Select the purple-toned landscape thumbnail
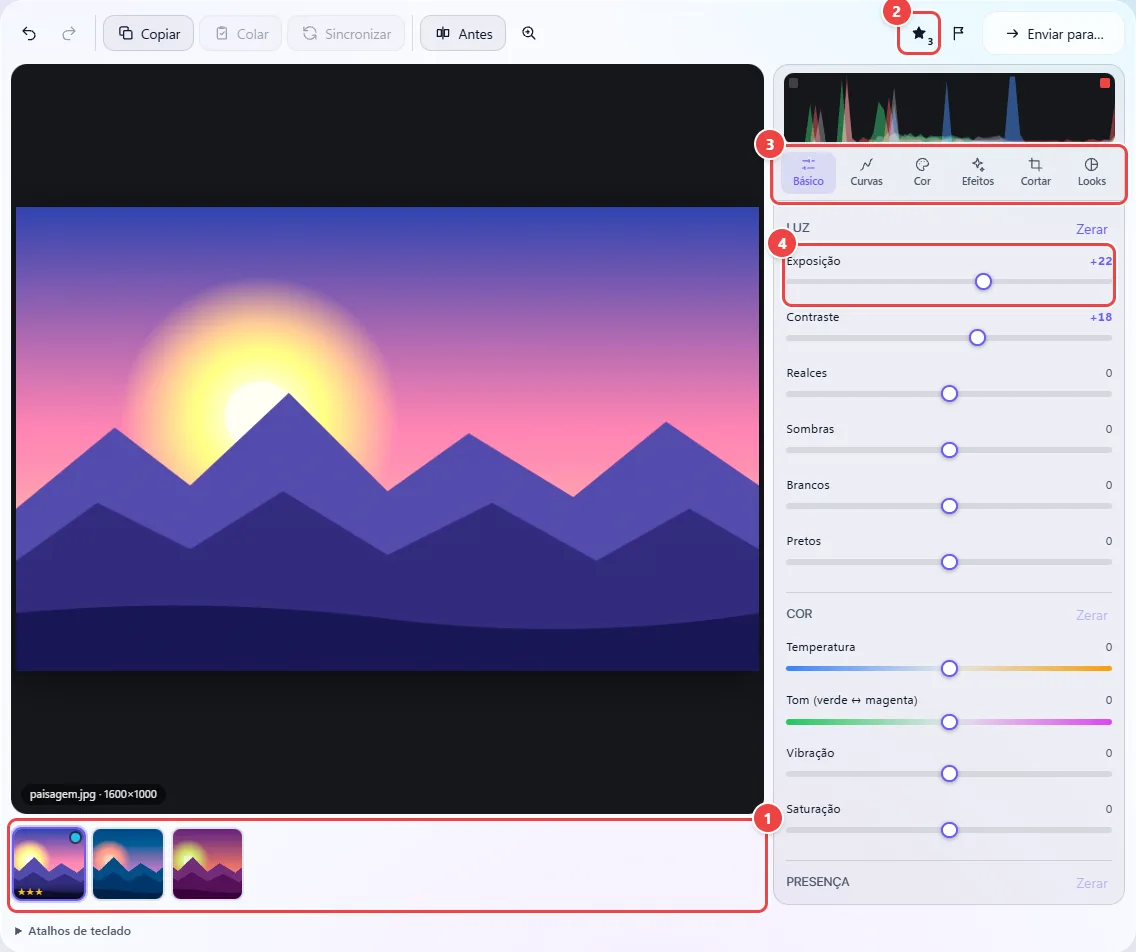 [x=207, y=864]
